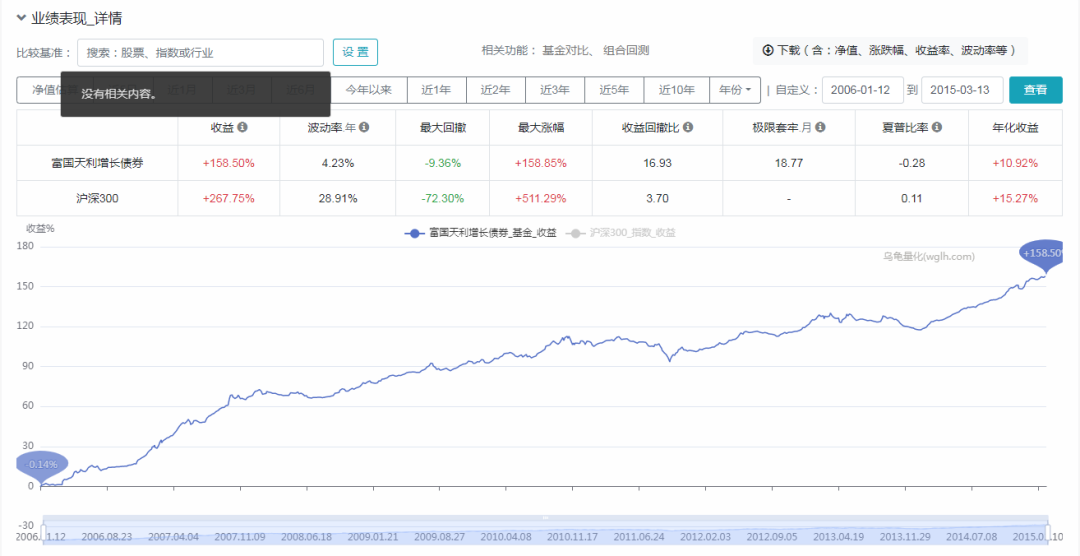Click the +158.85% max gain cell
Viewport: 1080px width, 556px height.
pos(541,163)
